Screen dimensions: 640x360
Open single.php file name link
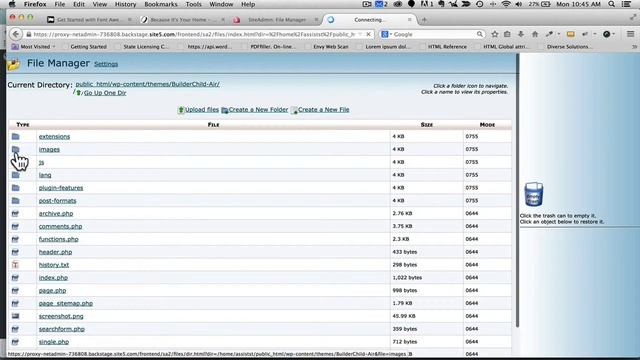[54, 342]
